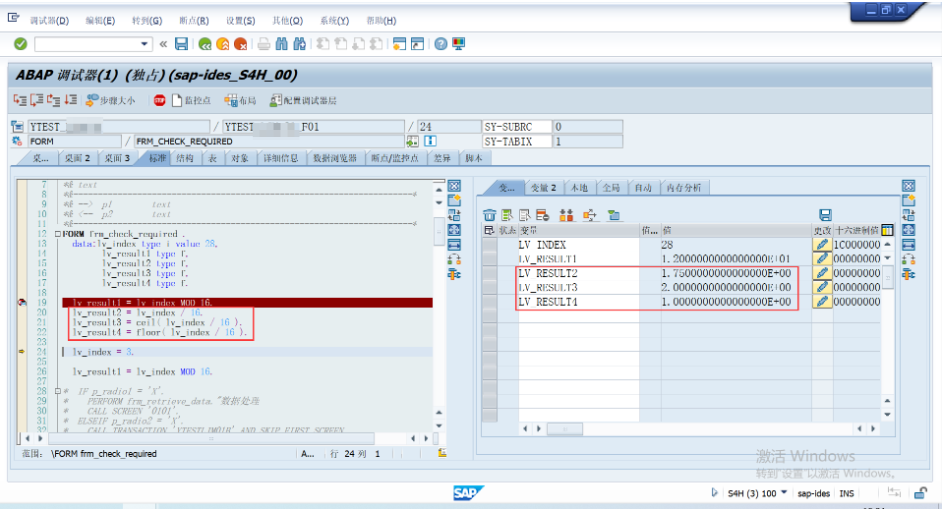The image size is (945, 509).
Task: Click the source code vertical scrollbar thumb
Action: pyautogui.click(x=439, y=231)
